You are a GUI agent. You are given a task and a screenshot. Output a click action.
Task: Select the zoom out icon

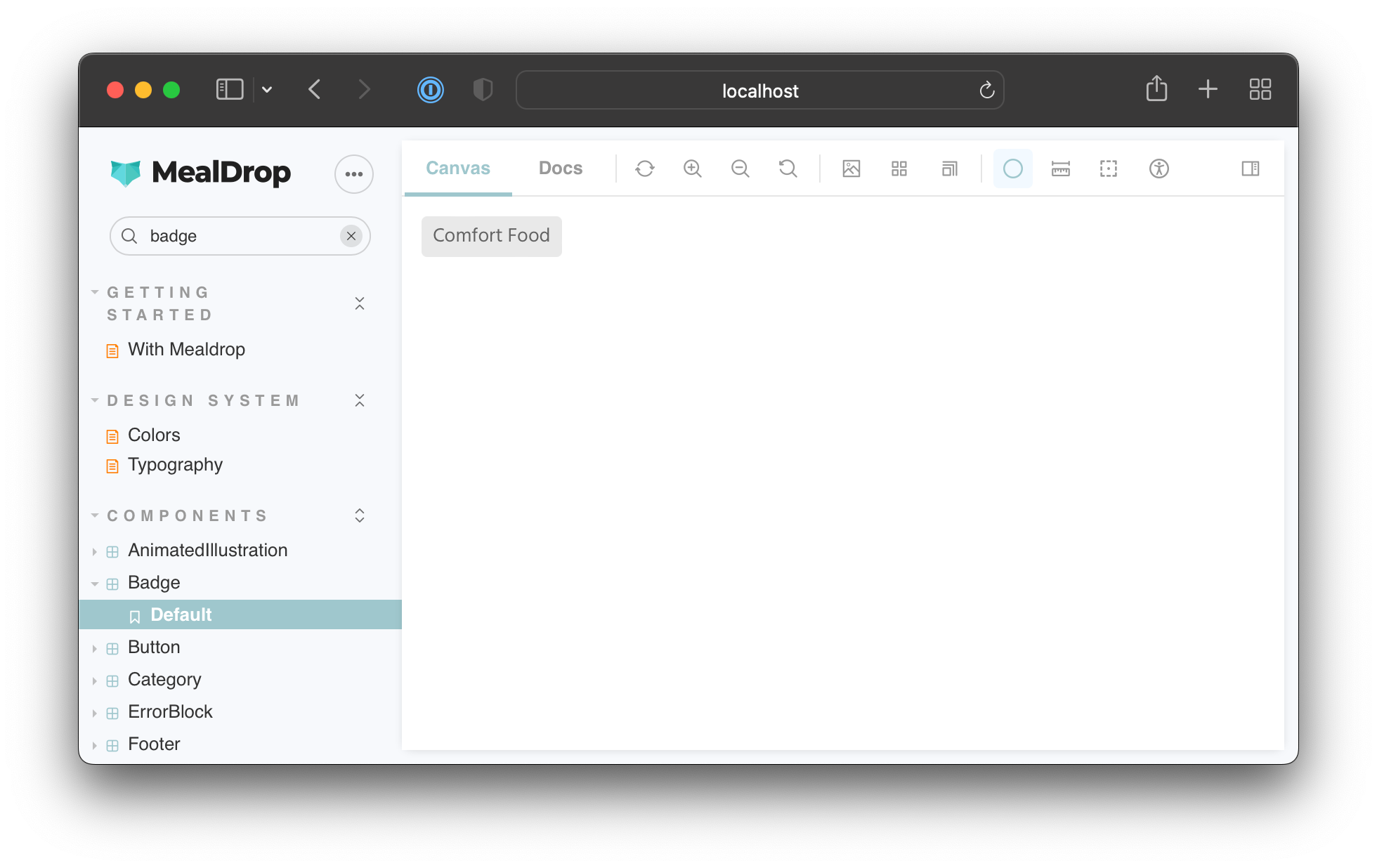click(739, 168)
